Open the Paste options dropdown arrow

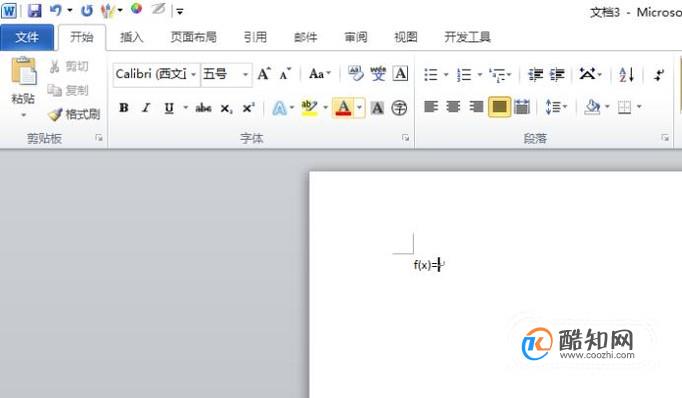[23, 116]
